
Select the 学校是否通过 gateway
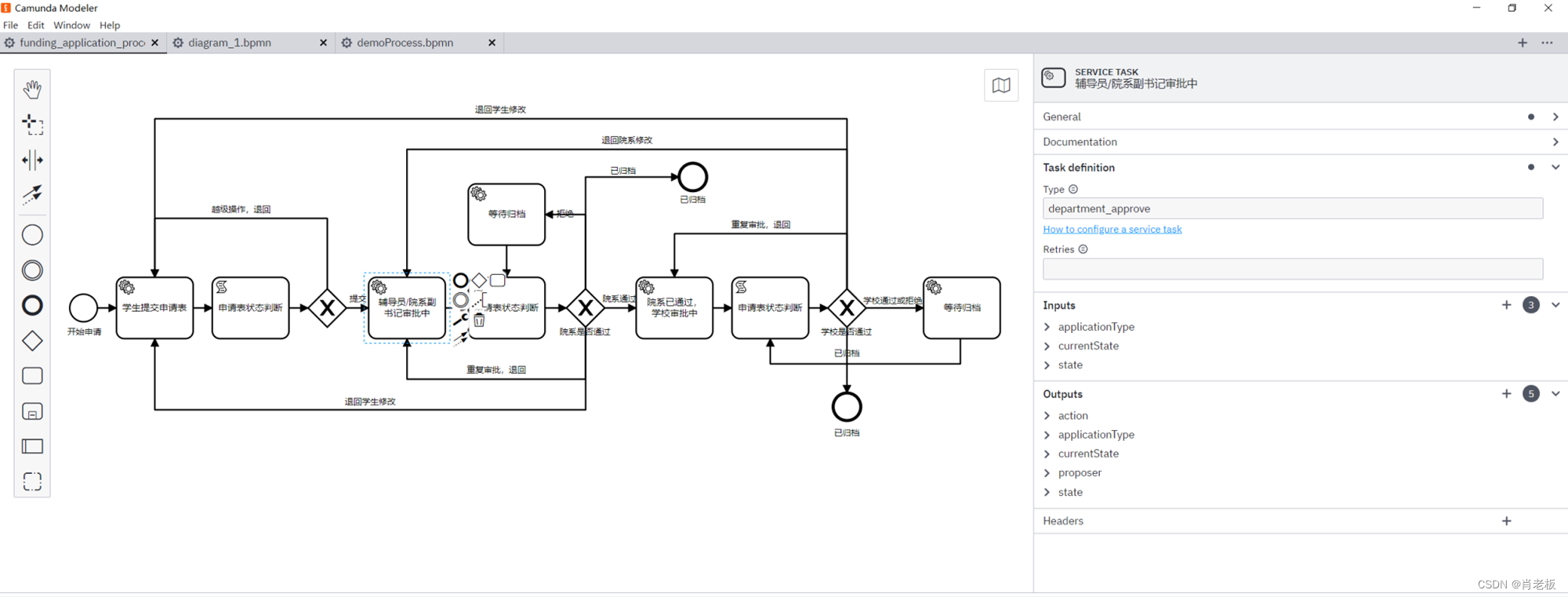(x=847, y=308)
